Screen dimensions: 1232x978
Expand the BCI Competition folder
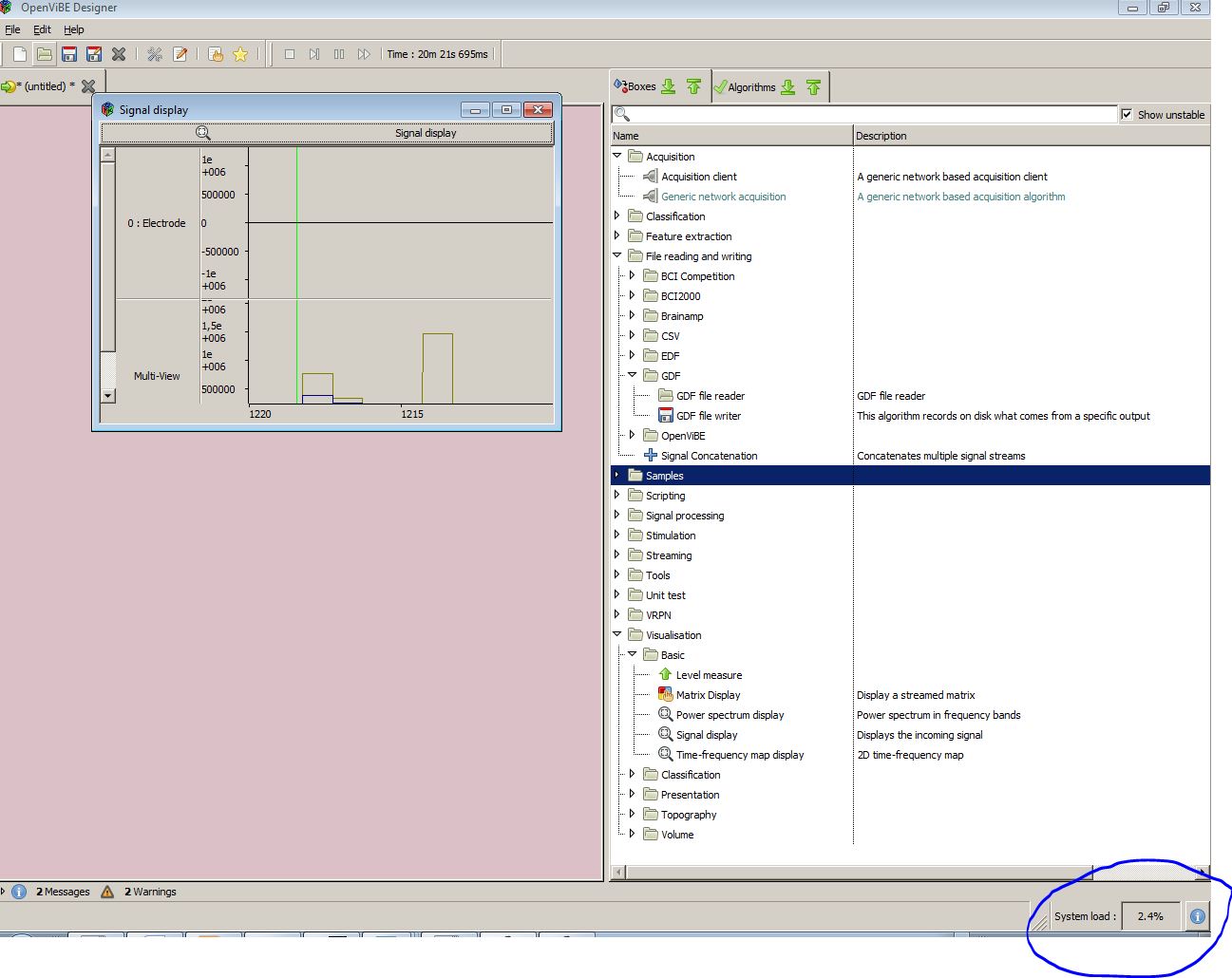633,275
